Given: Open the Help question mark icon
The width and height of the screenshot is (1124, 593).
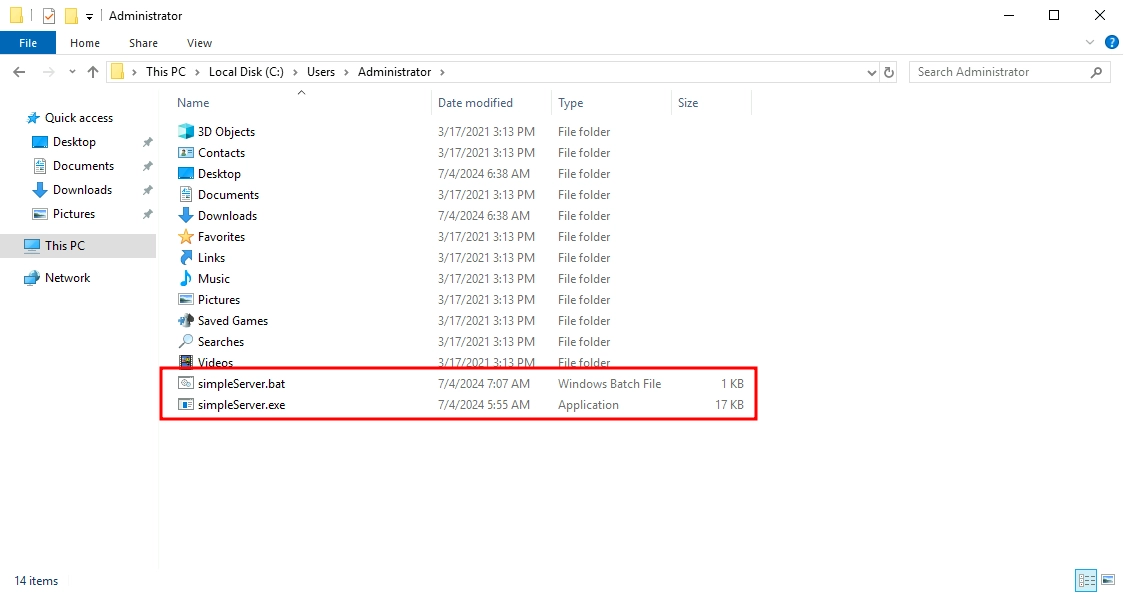Looking at the screenshot, I should click(1111, 43).
